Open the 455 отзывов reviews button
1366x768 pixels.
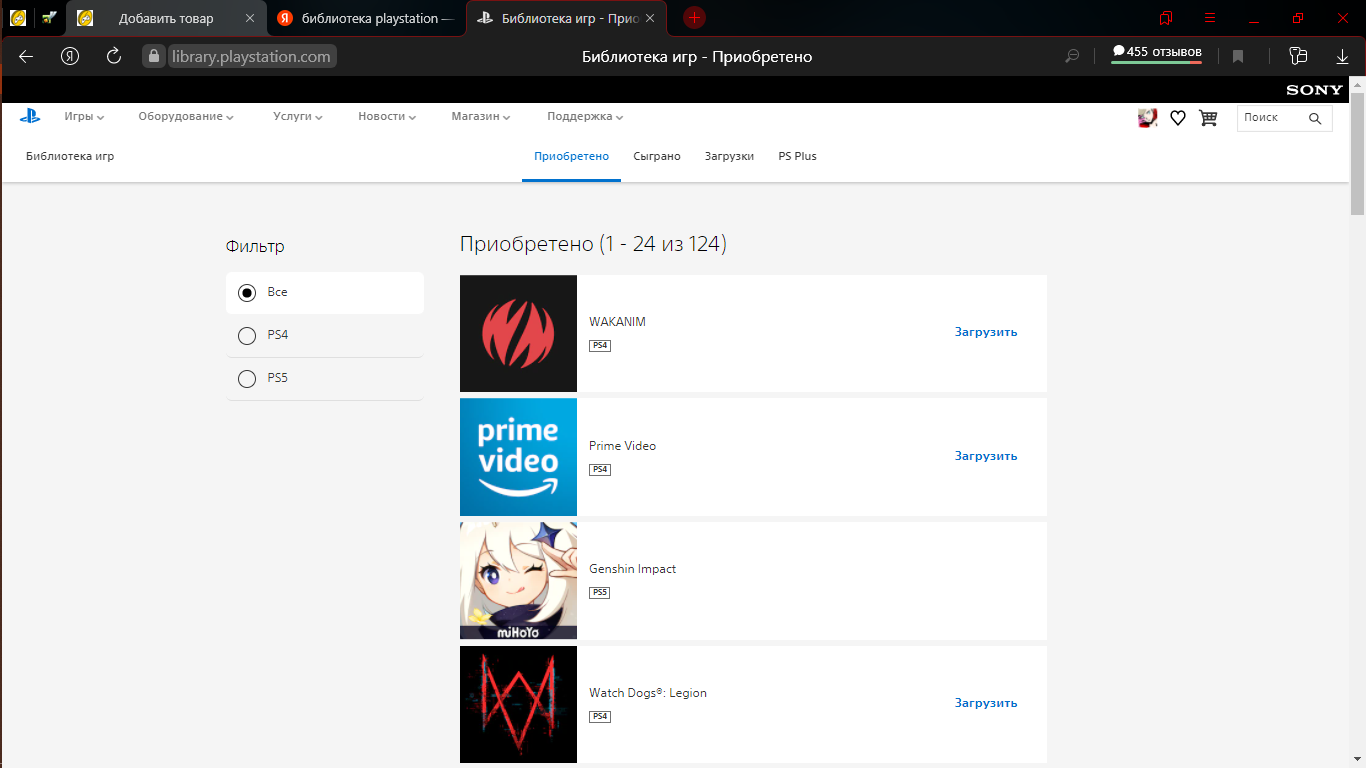(x=1157, y=53)
